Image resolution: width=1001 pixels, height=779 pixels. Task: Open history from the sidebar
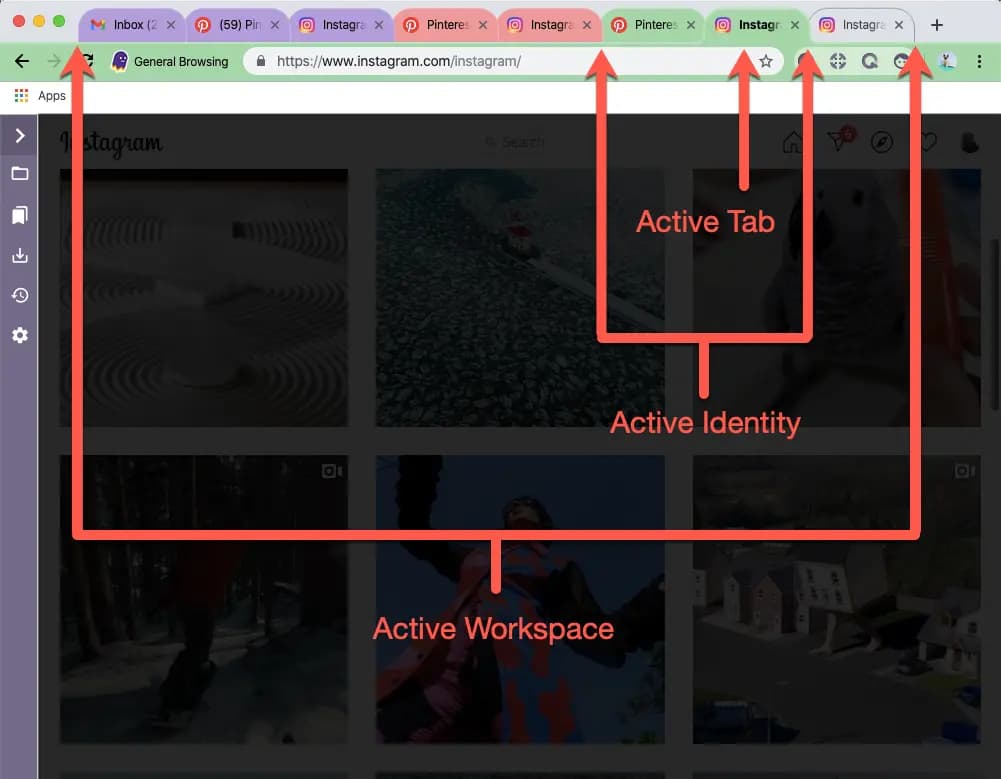[x=19, y=295]
